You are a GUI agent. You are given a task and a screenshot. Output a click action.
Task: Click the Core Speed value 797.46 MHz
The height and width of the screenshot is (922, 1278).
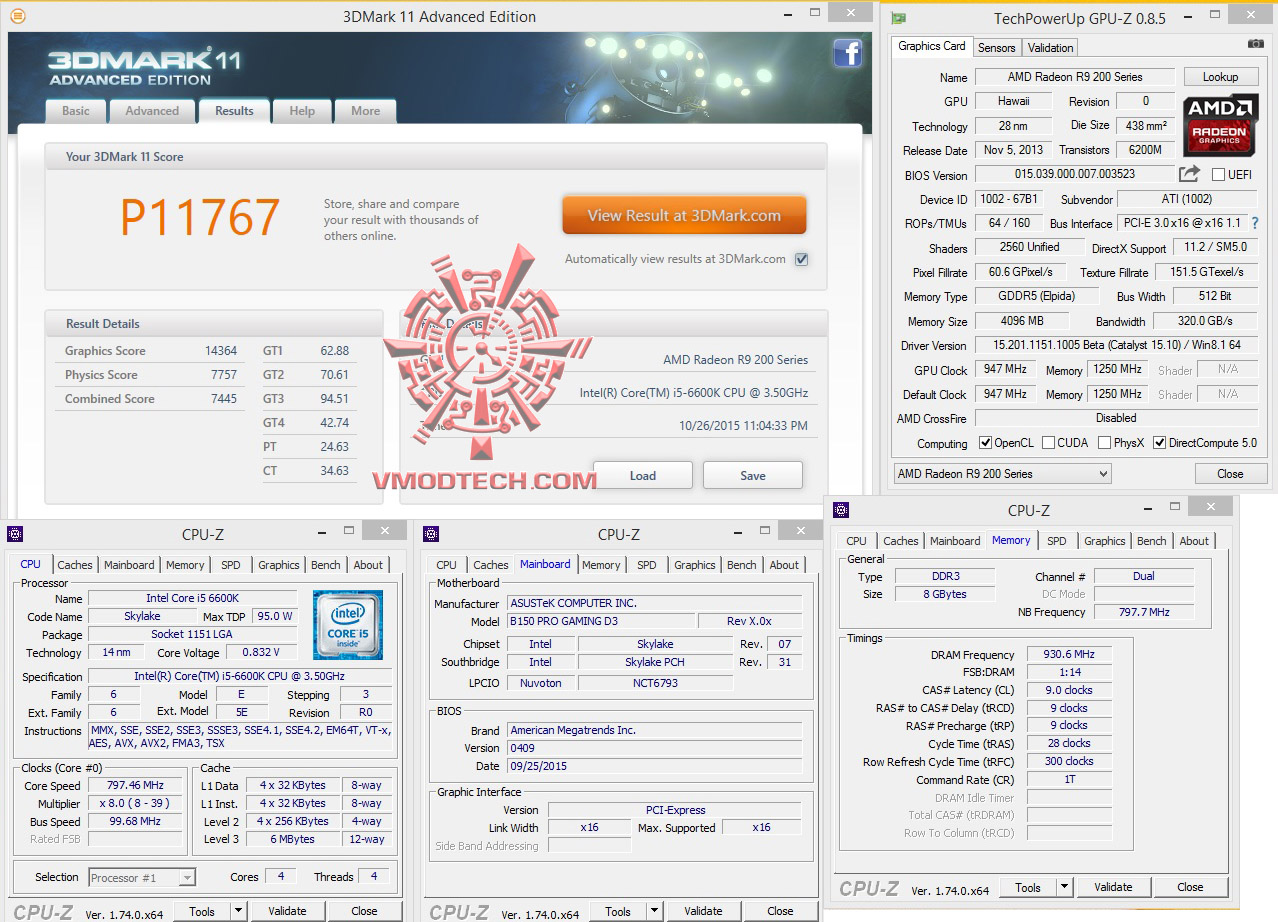pos(135,785)
